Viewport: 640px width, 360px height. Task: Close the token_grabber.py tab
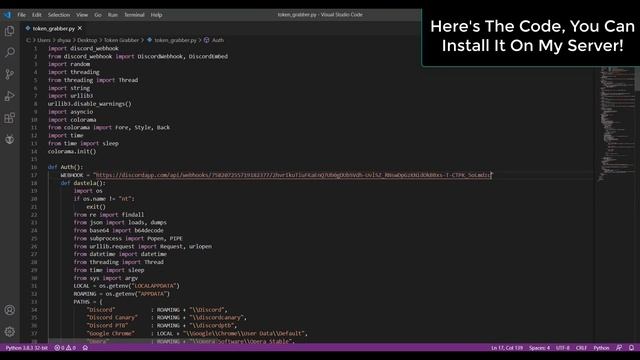point(80,28)
